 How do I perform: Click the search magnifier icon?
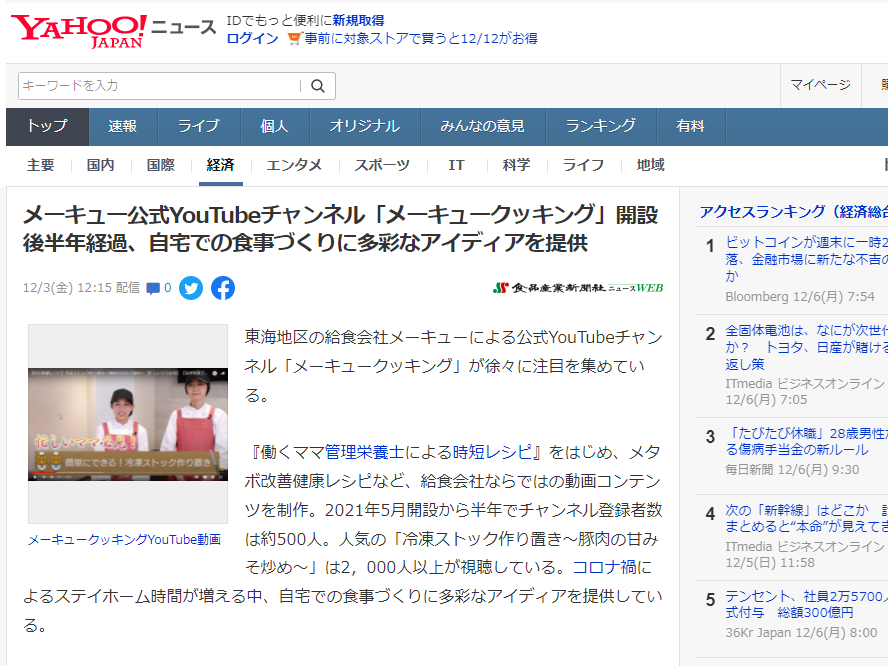point(318,86)
